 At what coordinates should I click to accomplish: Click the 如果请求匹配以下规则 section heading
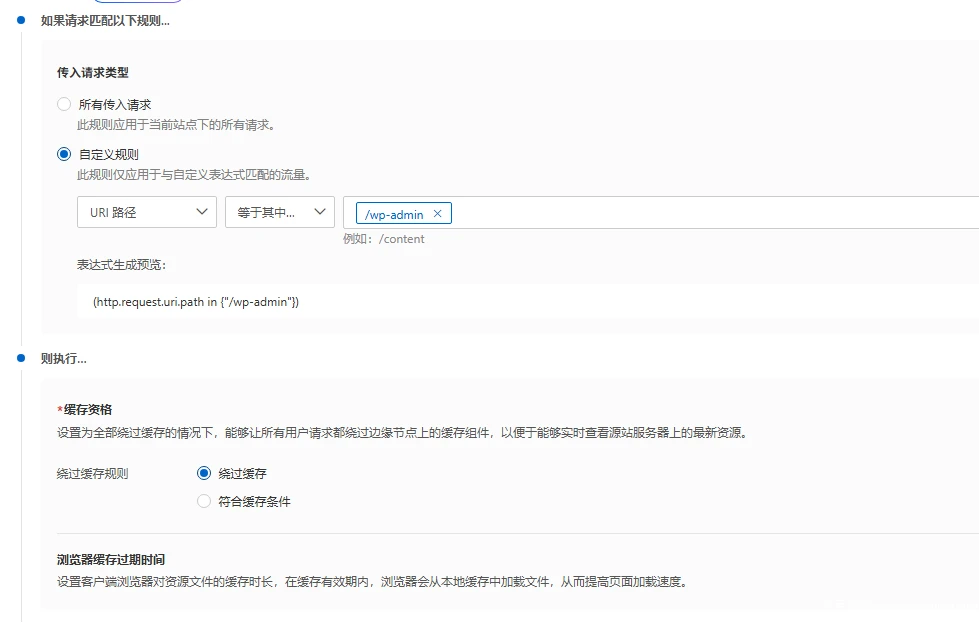click(105, 21)
